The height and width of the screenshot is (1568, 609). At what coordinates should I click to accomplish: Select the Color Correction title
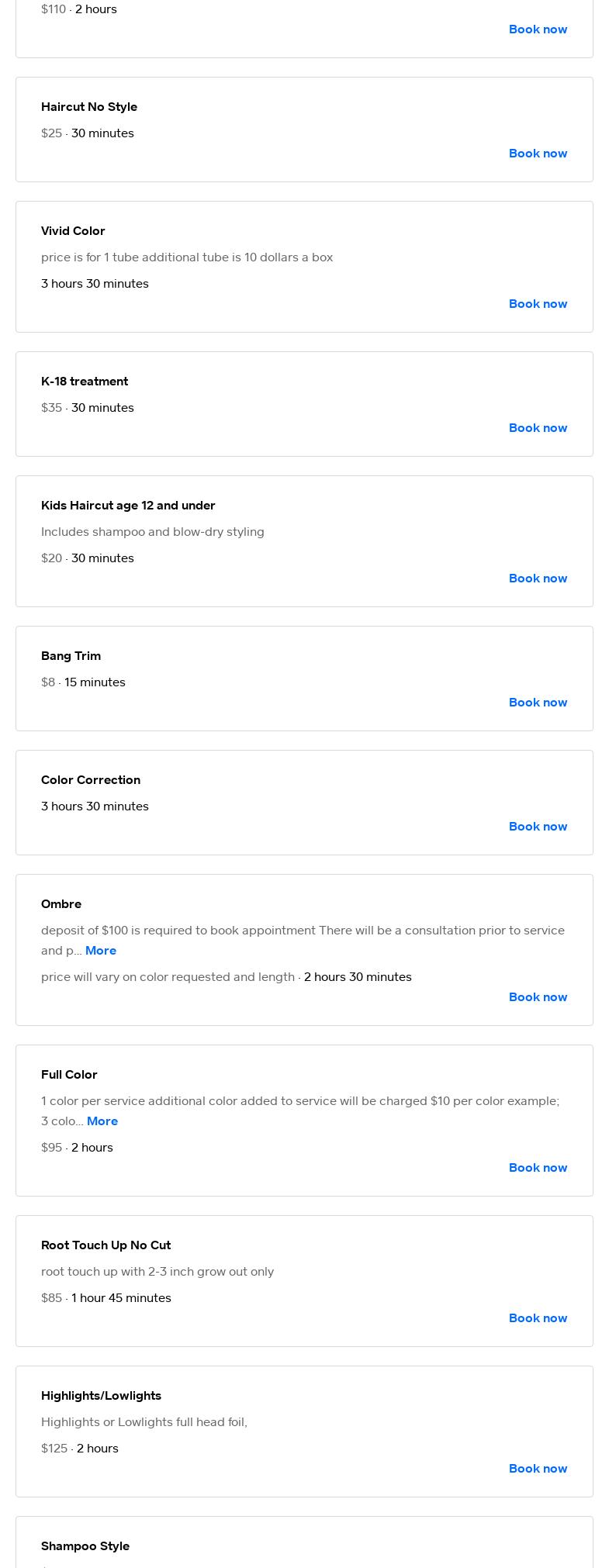[x=91, y=780]
